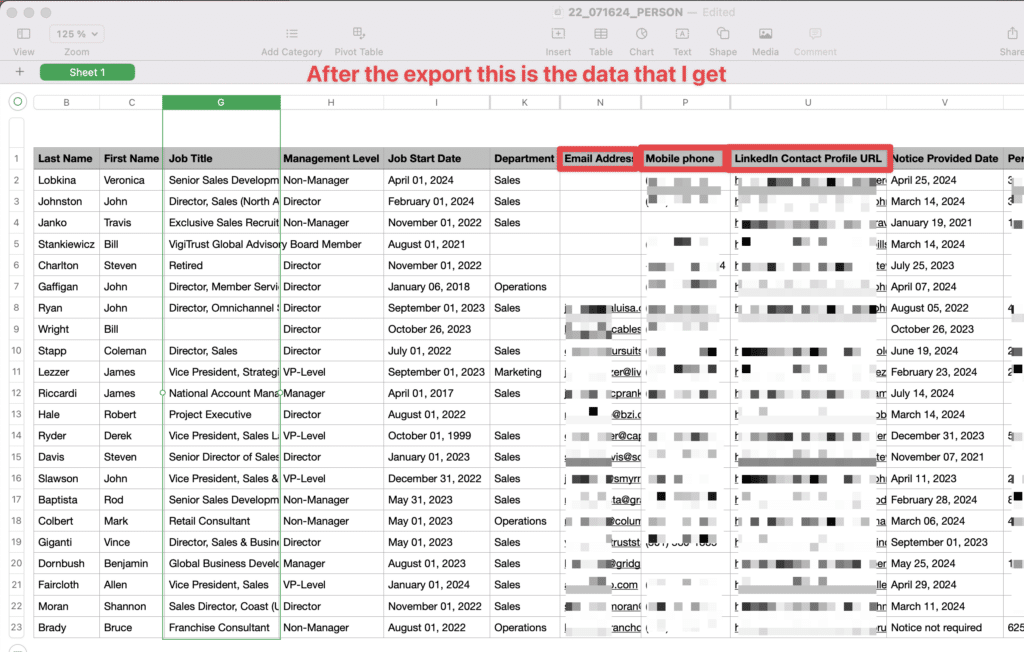Select row 12 header number
Screen dimensions: 1024x652
pyautogui.click(x=16, y=393)
